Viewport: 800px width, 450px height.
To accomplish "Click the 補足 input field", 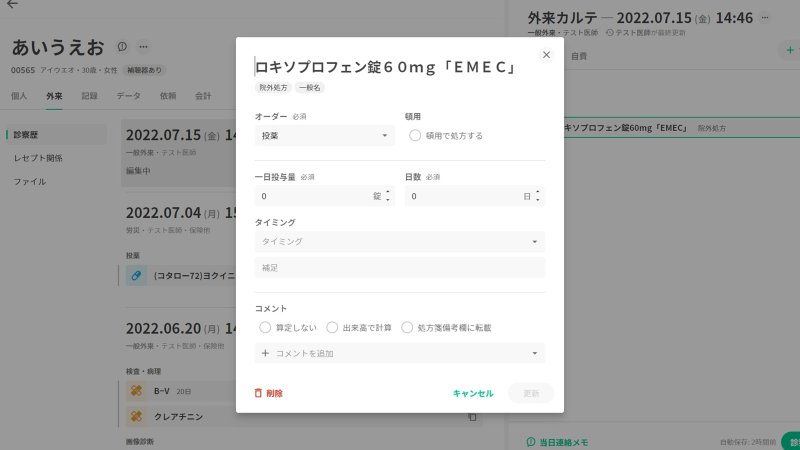I will click(400, 267).
